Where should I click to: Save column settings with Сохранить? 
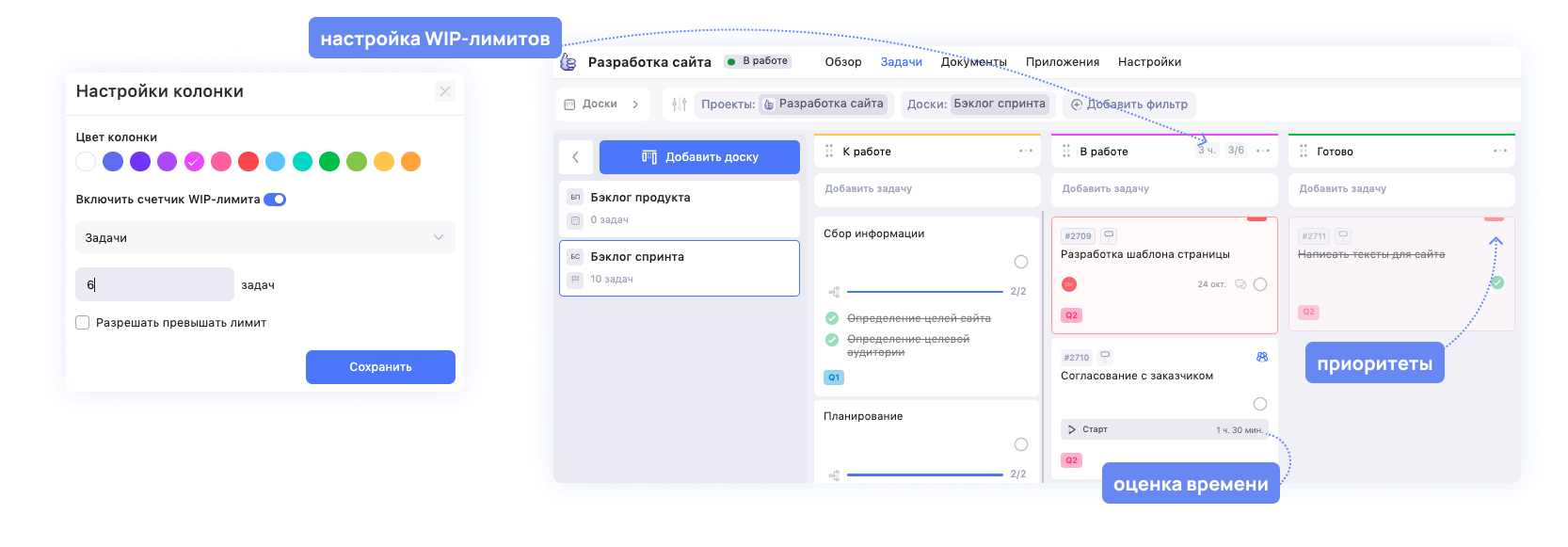pyautogui.click(x=380, y=367)
